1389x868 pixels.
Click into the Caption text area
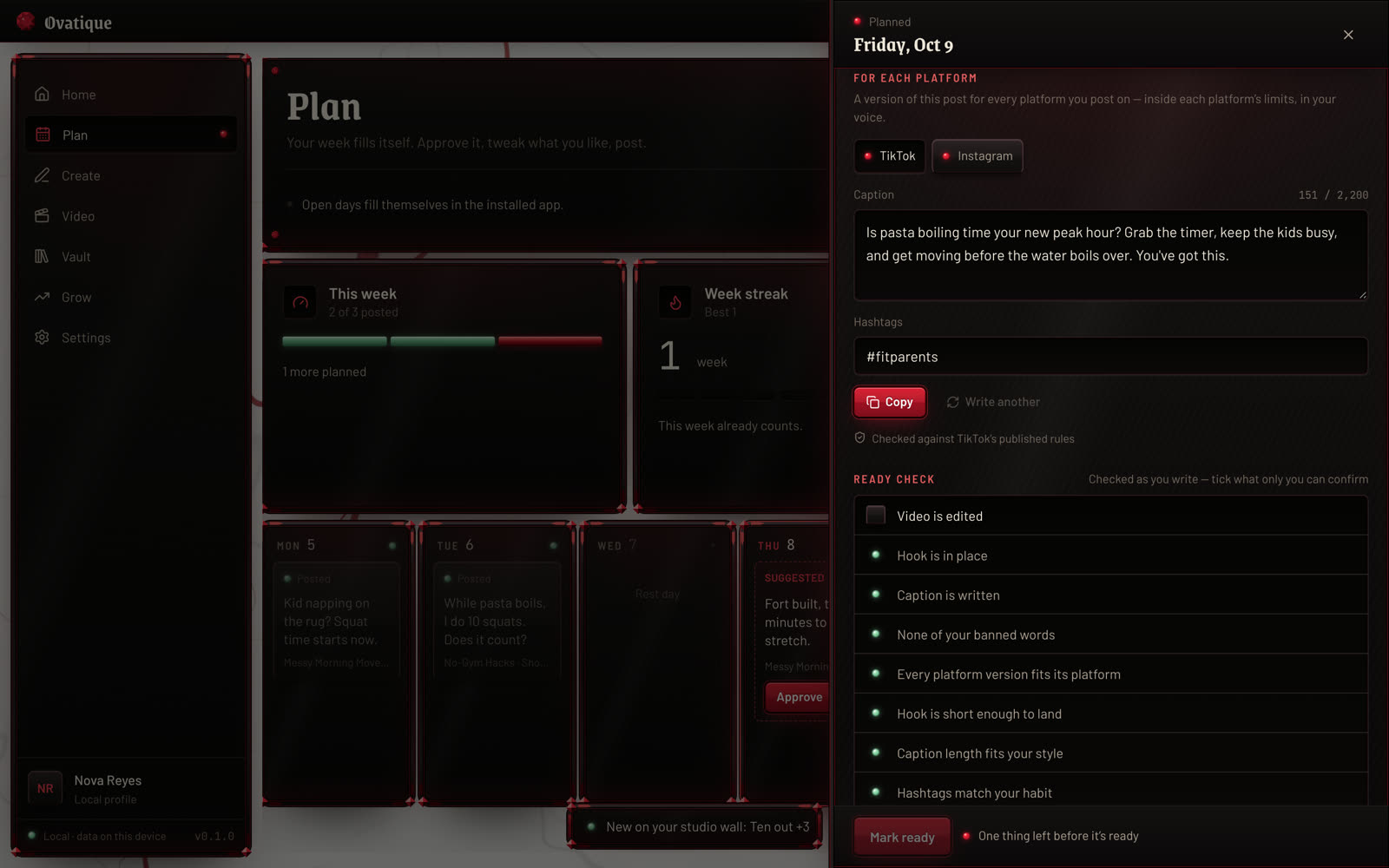[1110, 255]
